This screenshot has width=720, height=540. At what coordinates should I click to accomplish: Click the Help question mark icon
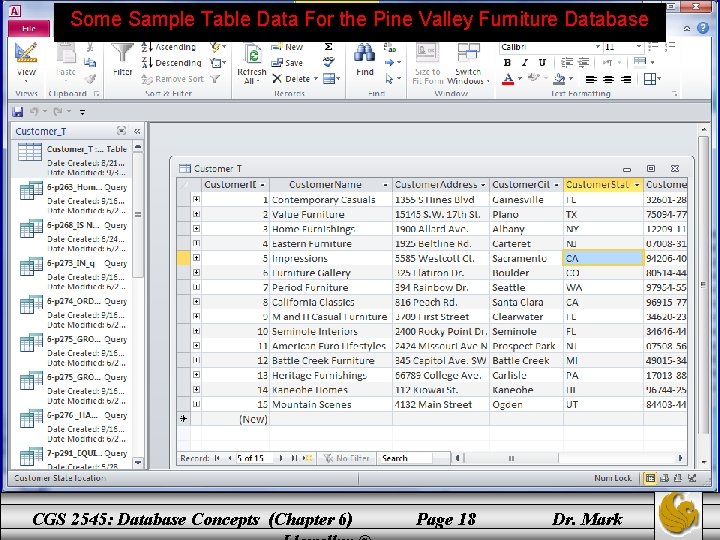[x=703, y=28]
